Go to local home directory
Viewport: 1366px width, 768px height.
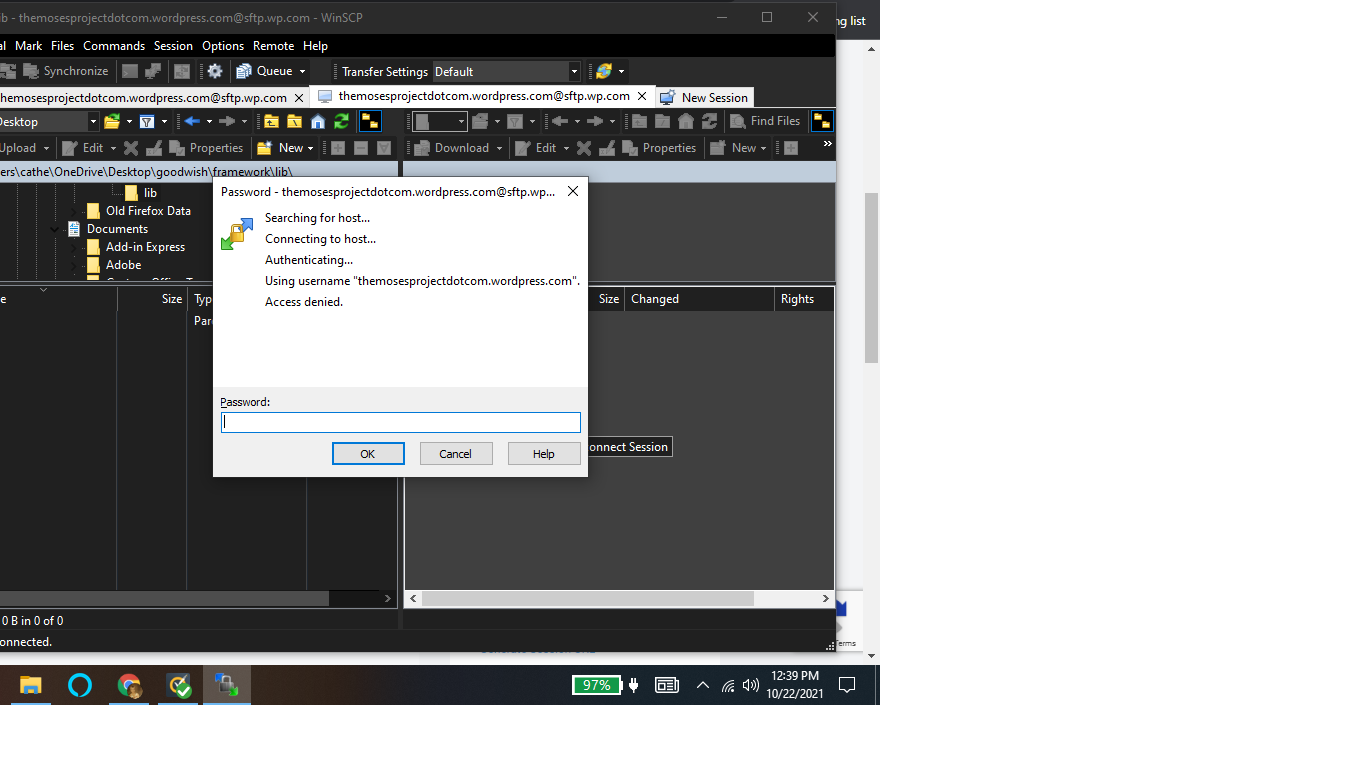pos(318,121)
